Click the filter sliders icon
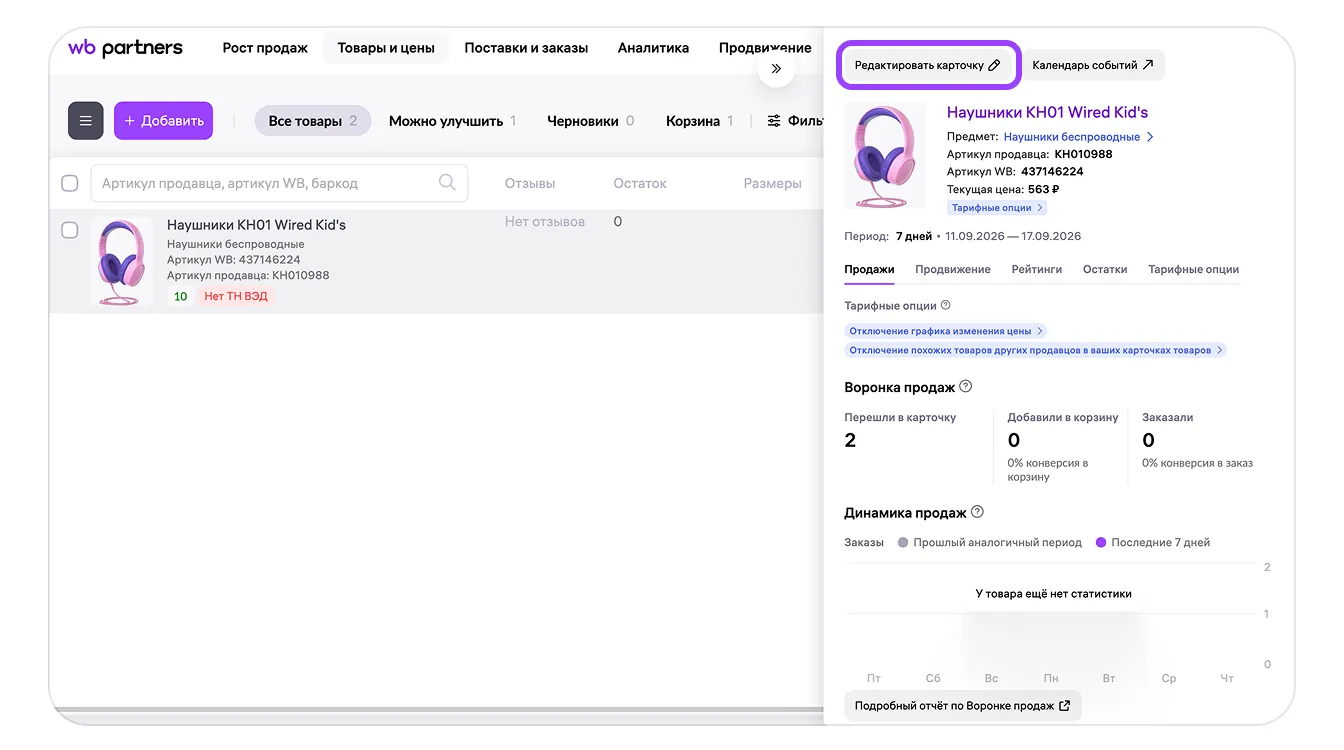 tap(774, 121)
